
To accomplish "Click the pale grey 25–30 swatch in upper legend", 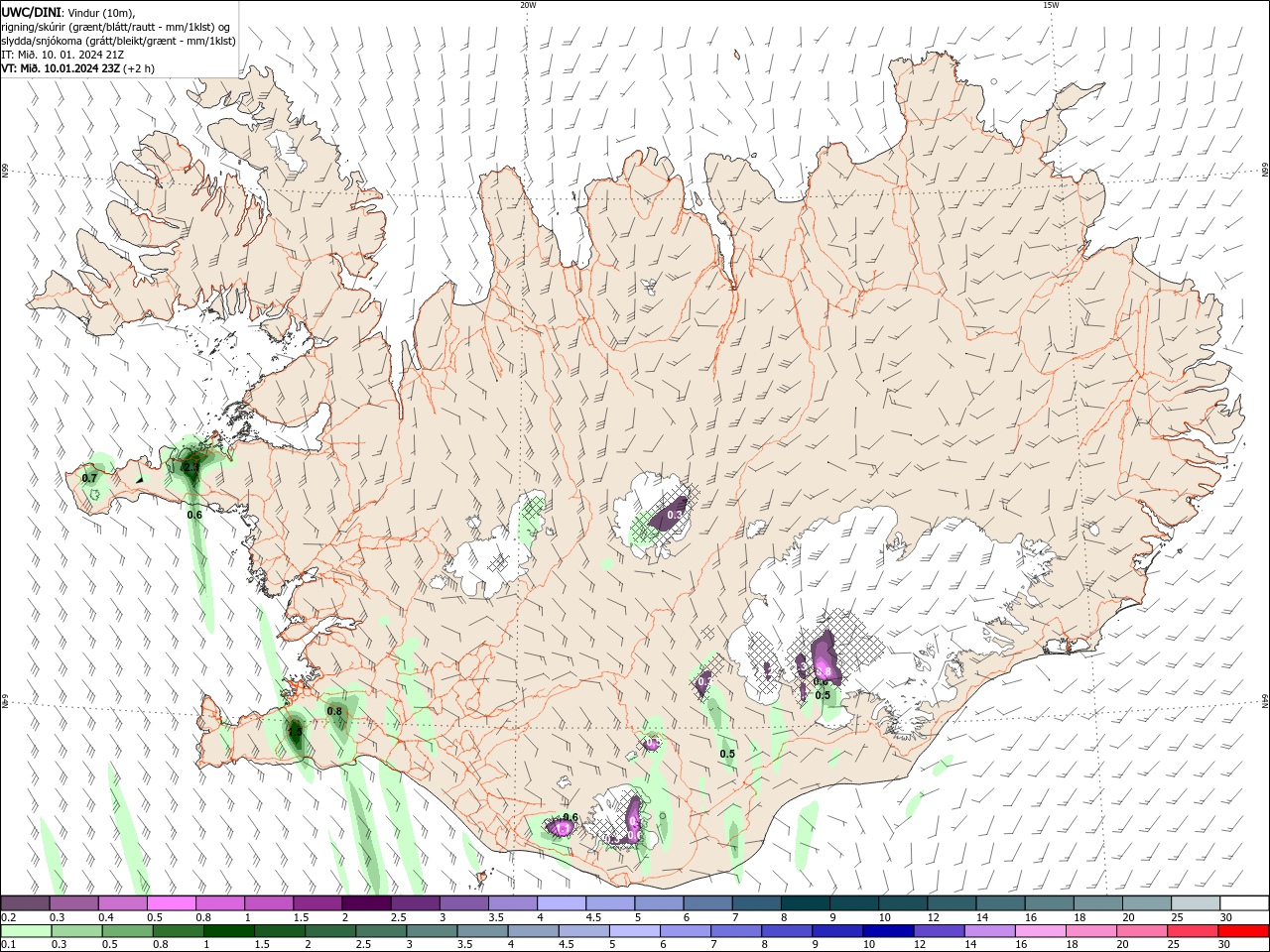I will pyautogui.click(x=1196, y=903).
